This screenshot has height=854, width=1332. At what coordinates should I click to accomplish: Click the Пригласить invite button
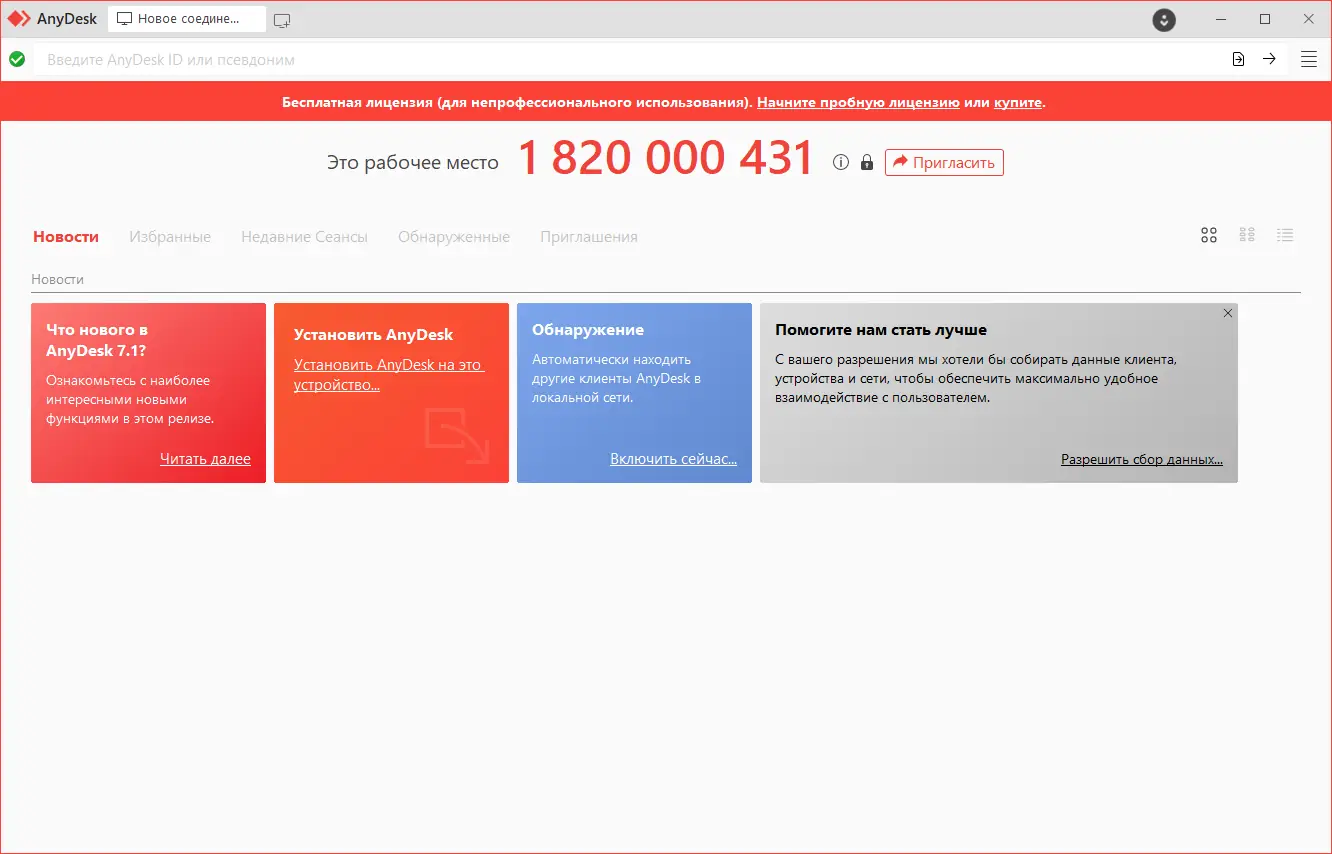944,162
